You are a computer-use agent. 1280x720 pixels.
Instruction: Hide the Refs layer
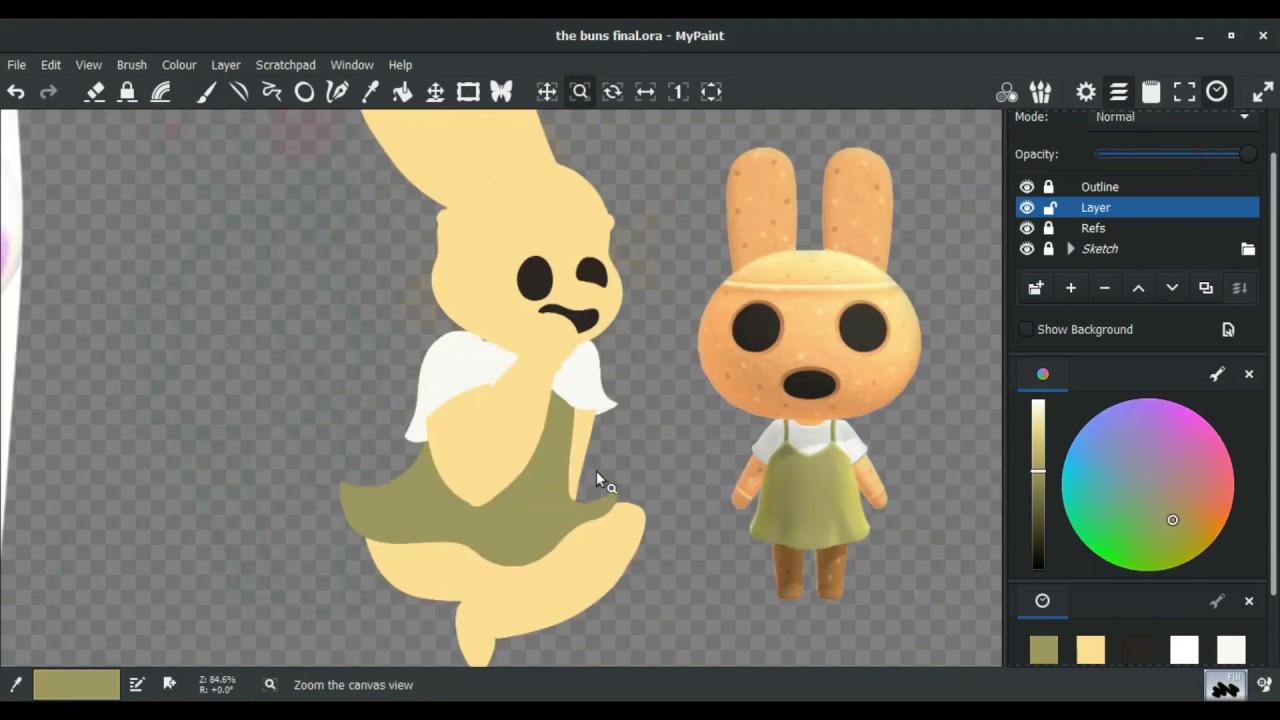1027,228
